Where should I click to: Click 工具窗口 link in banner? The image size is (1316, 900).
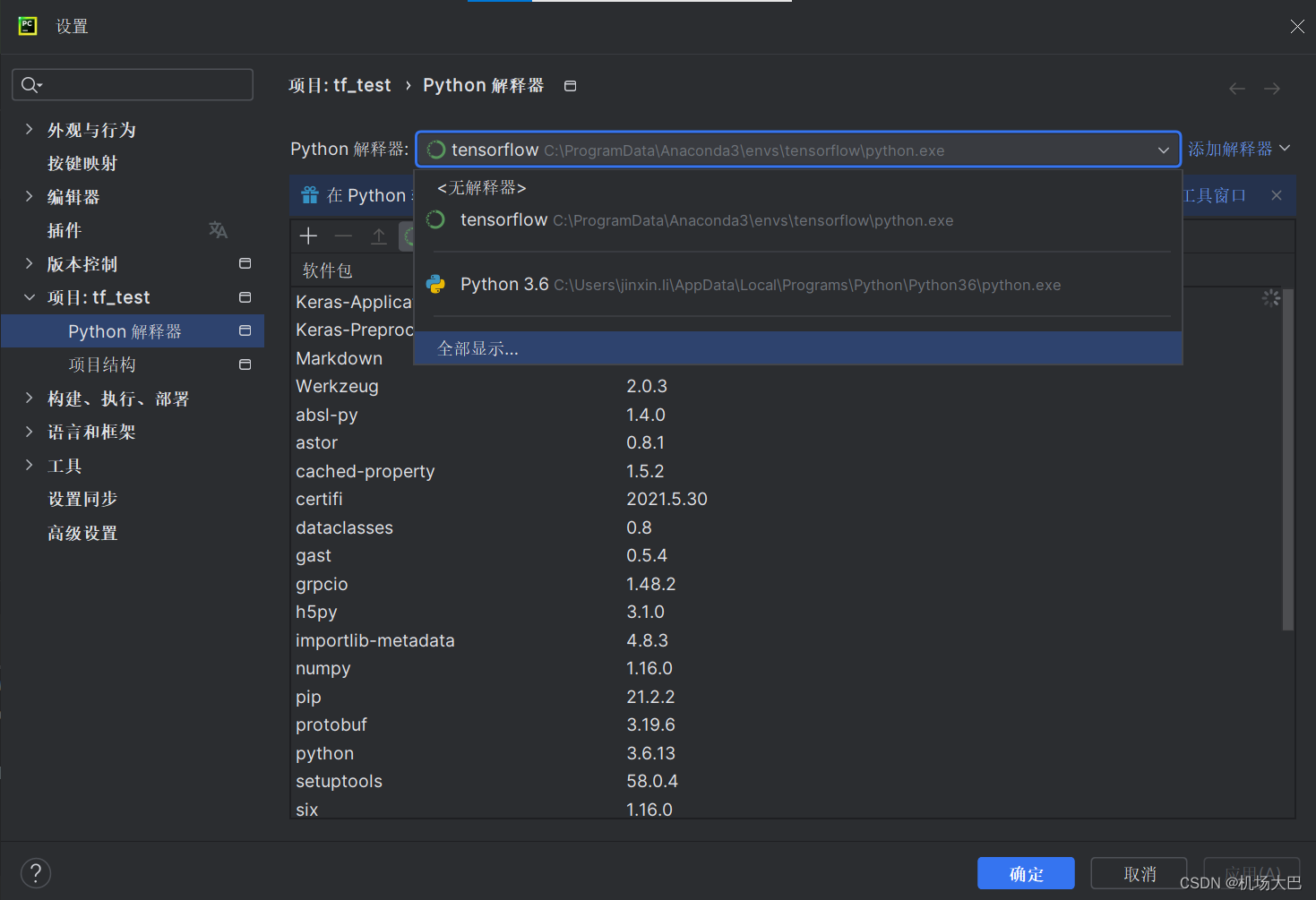click(x=1215, y=195)
